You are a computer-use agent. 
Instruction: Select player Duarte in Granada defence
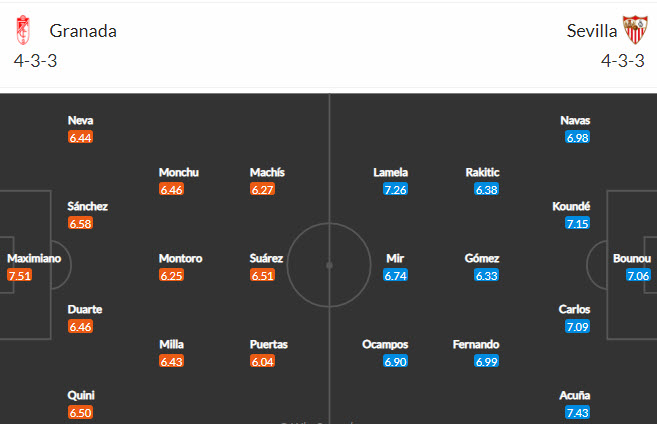click(84, 309)
